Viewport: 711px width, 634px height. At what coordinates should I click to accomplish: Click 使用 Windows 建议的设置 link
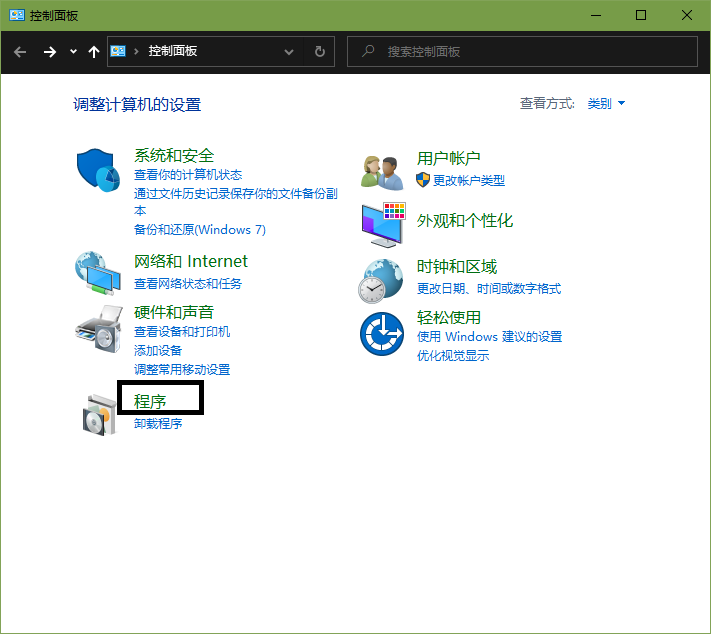coord(489,337)
